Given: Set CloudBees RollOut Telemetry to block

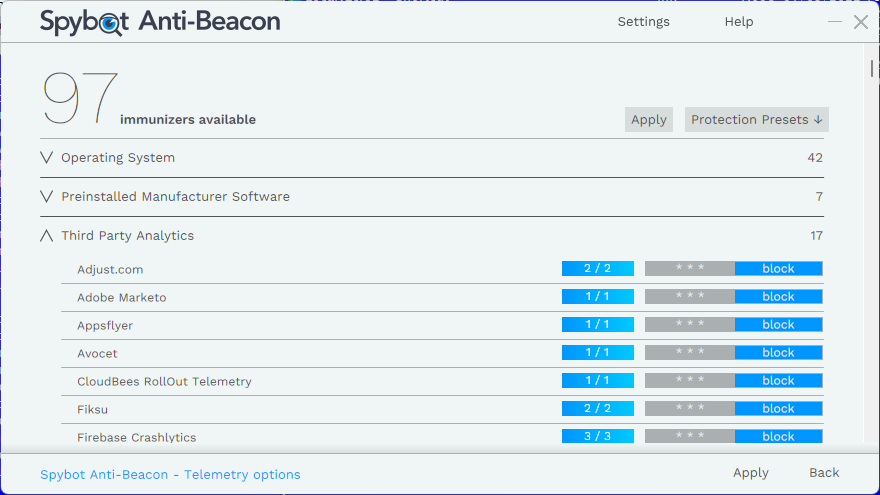Looking at the screenshot, I should coord(778,381).
